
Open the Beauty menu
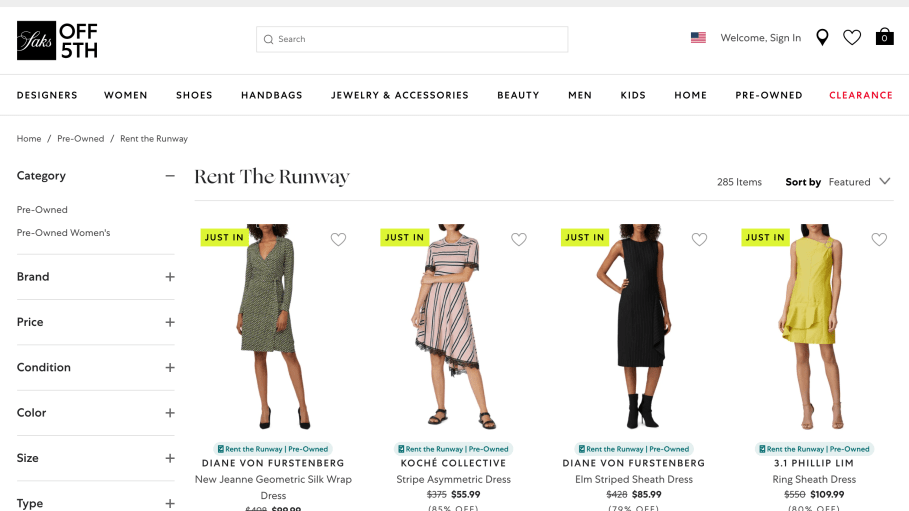click(518, 95)
